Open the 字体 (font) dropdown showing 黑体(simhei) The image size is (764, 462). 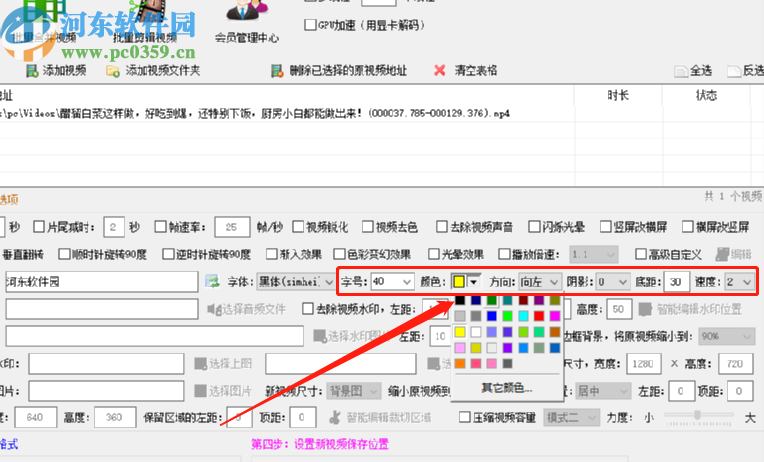point(295,282)
